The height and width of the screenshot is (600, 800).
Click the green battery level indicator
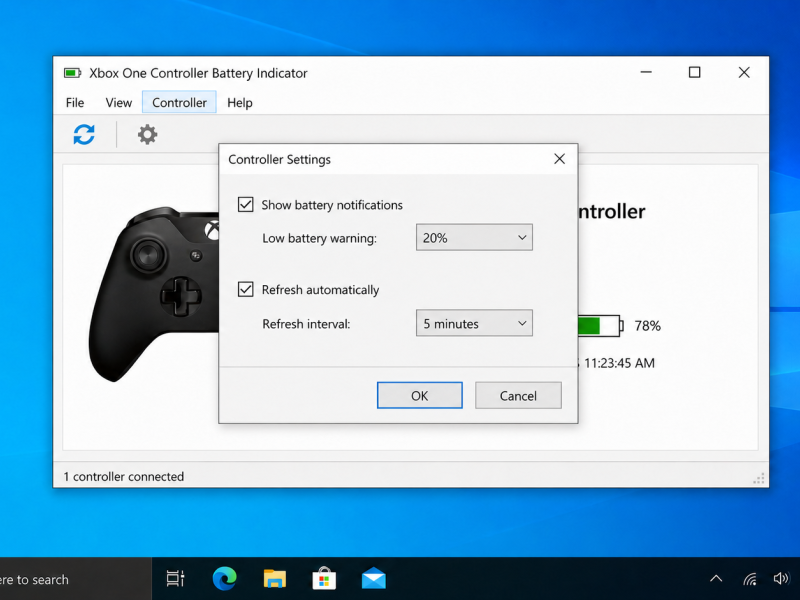601,326
